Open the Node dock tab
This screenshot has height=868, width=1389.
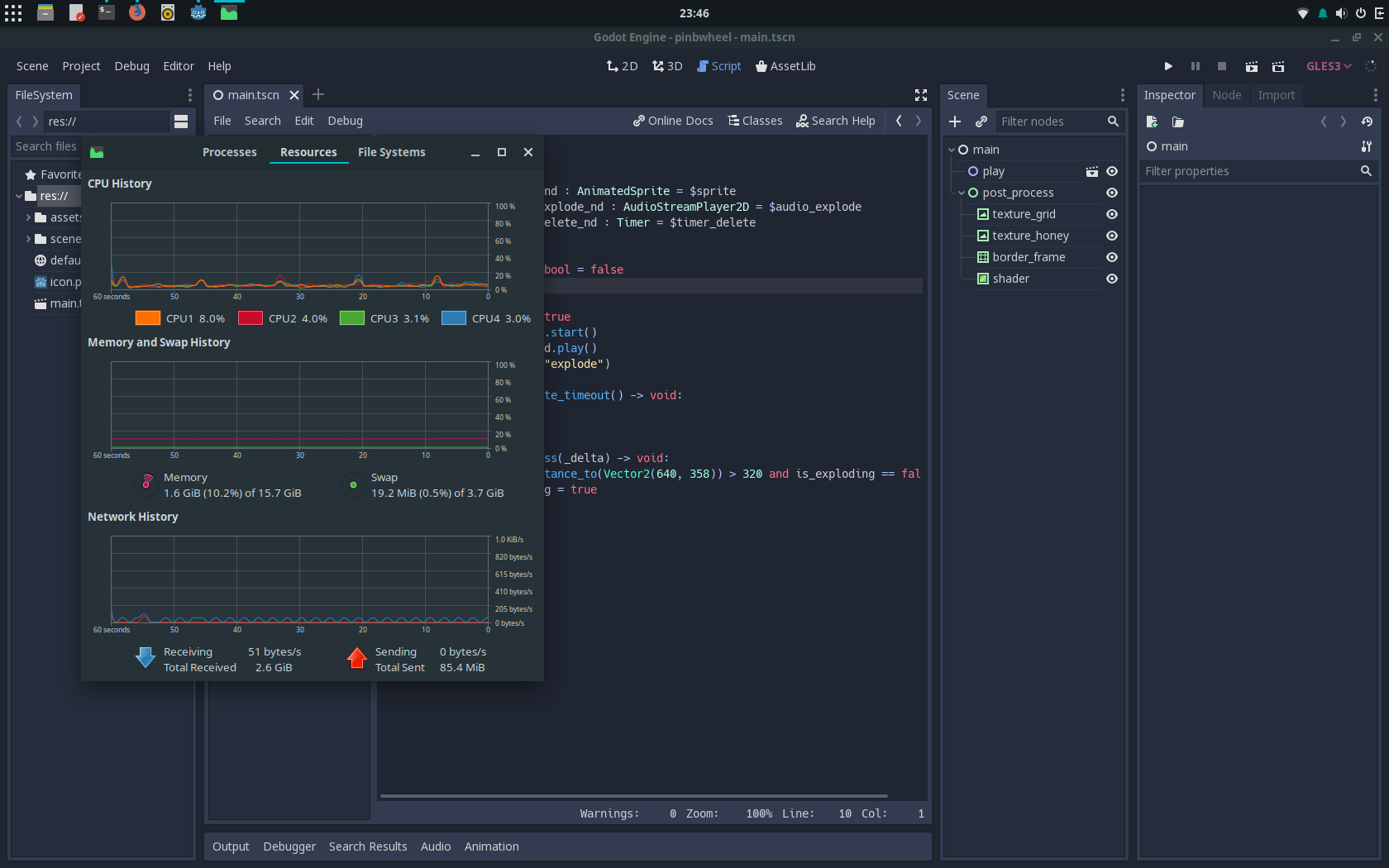pyautogui.click(x=1226, y=95)
